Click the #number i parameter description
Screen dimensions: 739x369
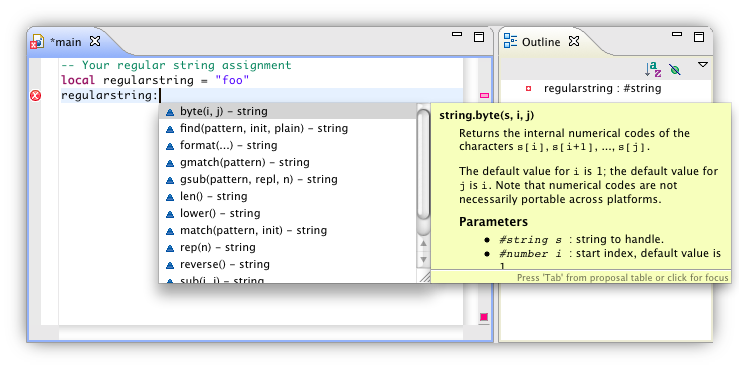(x=610, y=254)
